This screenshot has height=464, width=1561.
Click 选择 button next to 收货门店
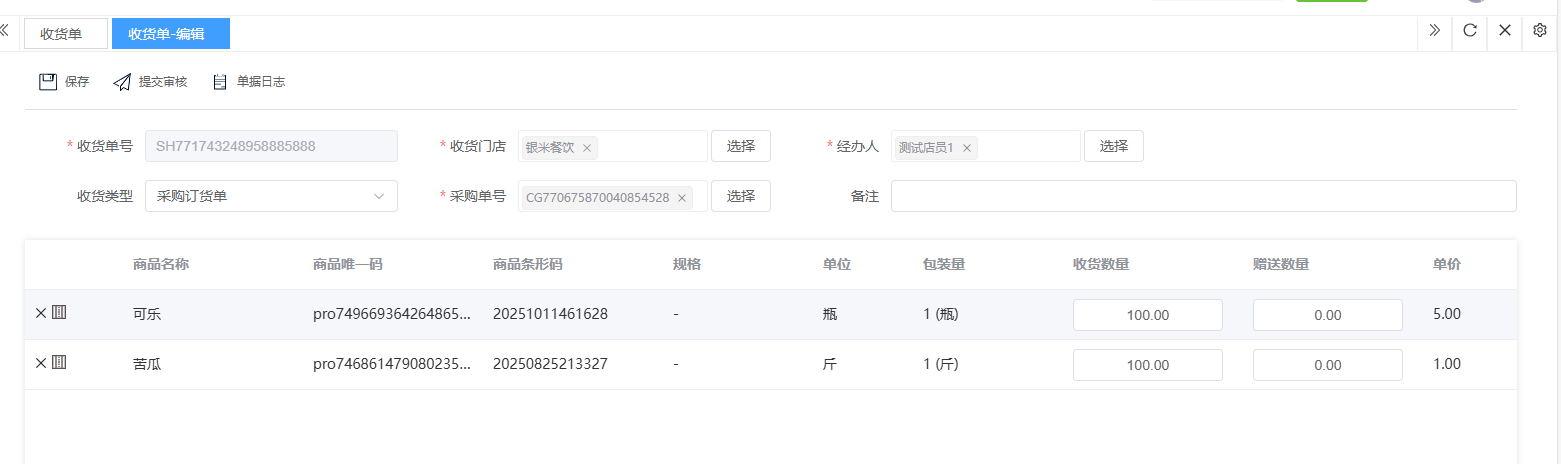(x=740, y=146)
